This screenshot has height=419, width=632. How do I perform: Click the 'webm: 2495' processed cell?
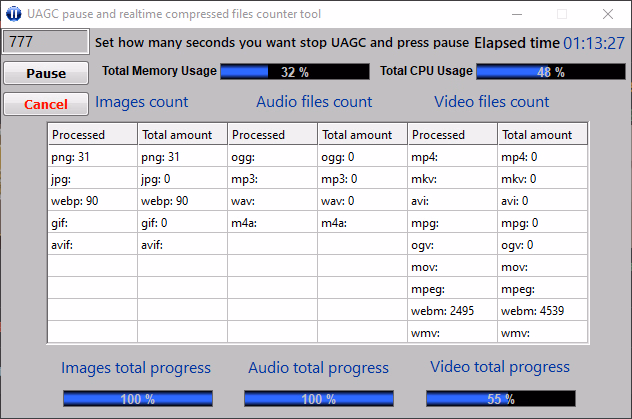click(452, 311)
